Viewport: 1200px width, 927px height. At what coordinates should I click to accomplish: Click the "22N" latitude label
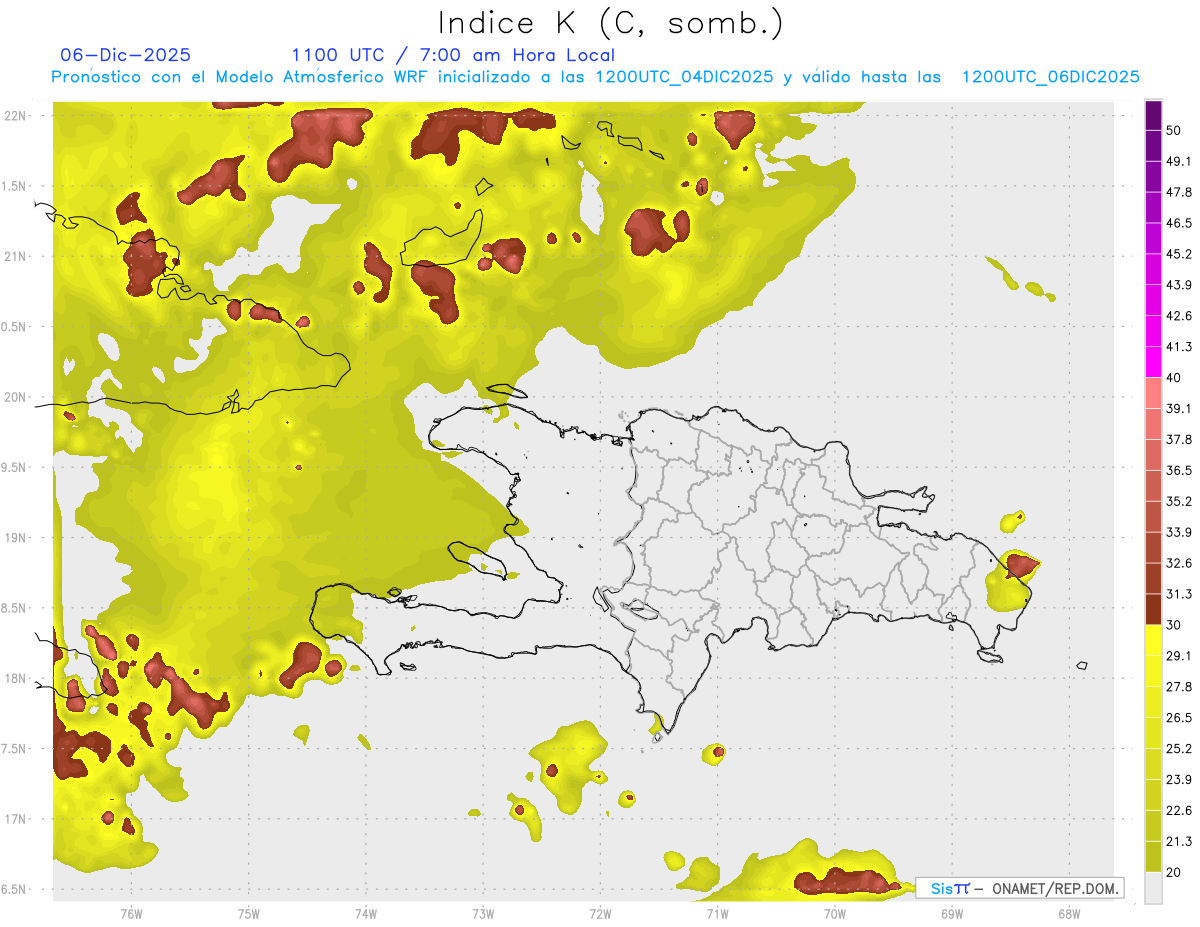pos(16,116)
